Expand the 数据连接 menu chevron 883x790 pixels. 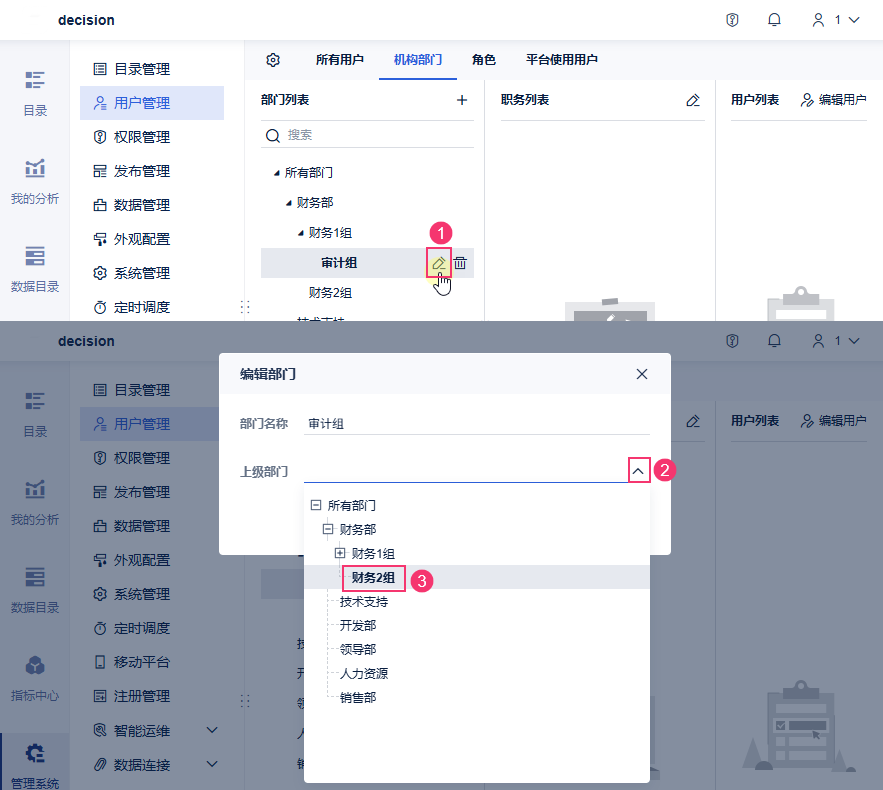(x=212, y=764)
